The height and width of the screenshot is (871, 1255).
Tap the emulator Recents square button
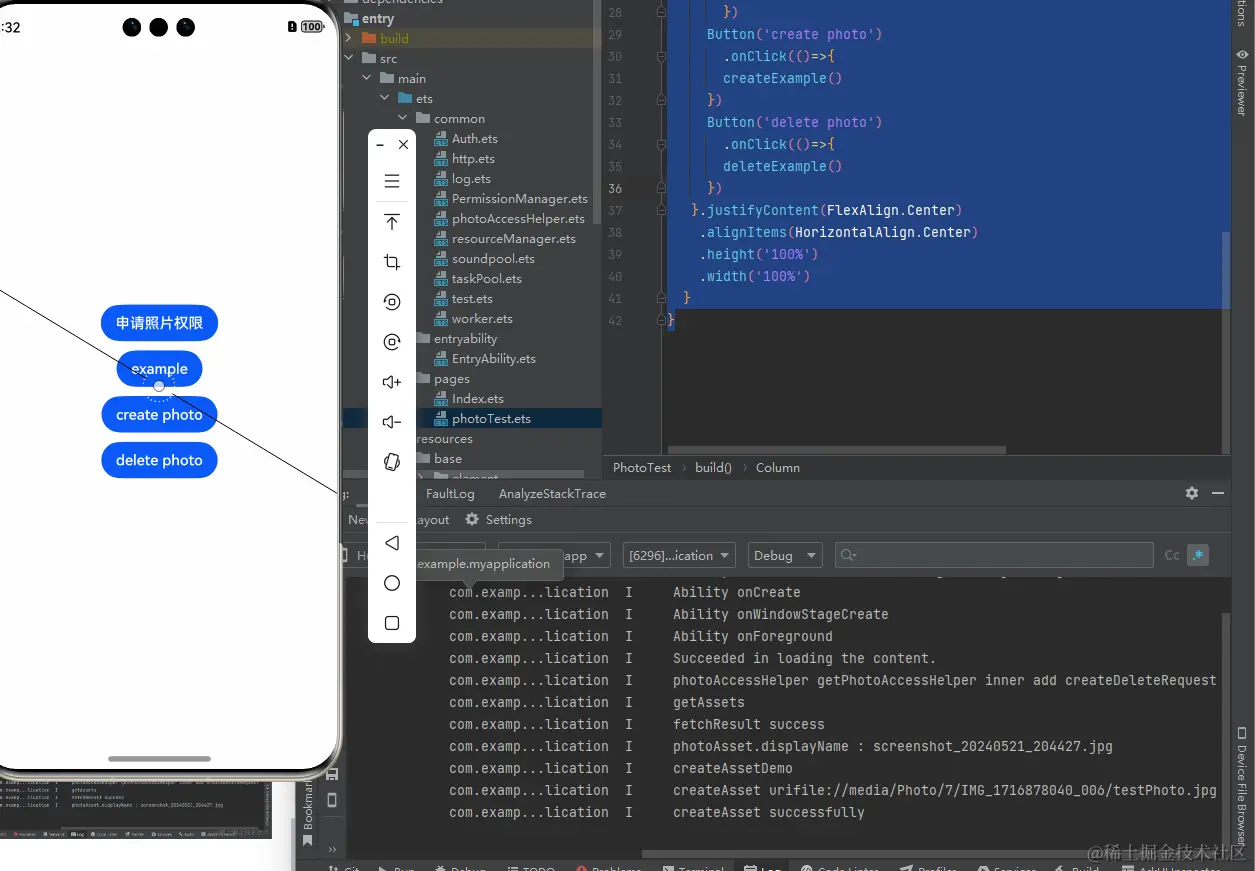click(x=392, y=623)
